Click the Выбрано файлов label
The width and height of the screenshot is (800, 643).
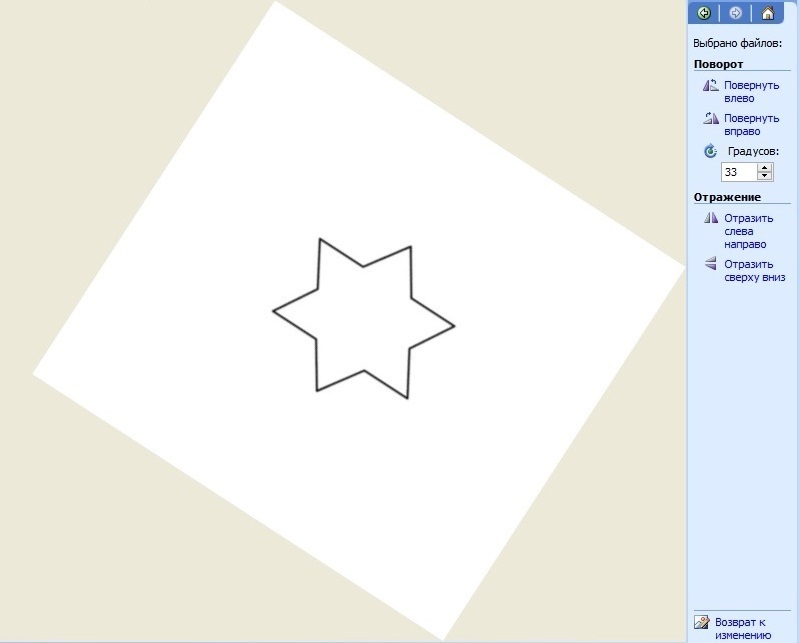(x=737, y=43)
